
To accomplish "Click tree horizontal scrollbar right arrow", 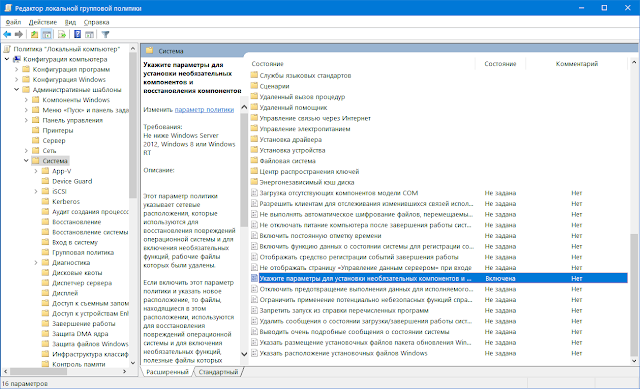I will tap(124, 371).
